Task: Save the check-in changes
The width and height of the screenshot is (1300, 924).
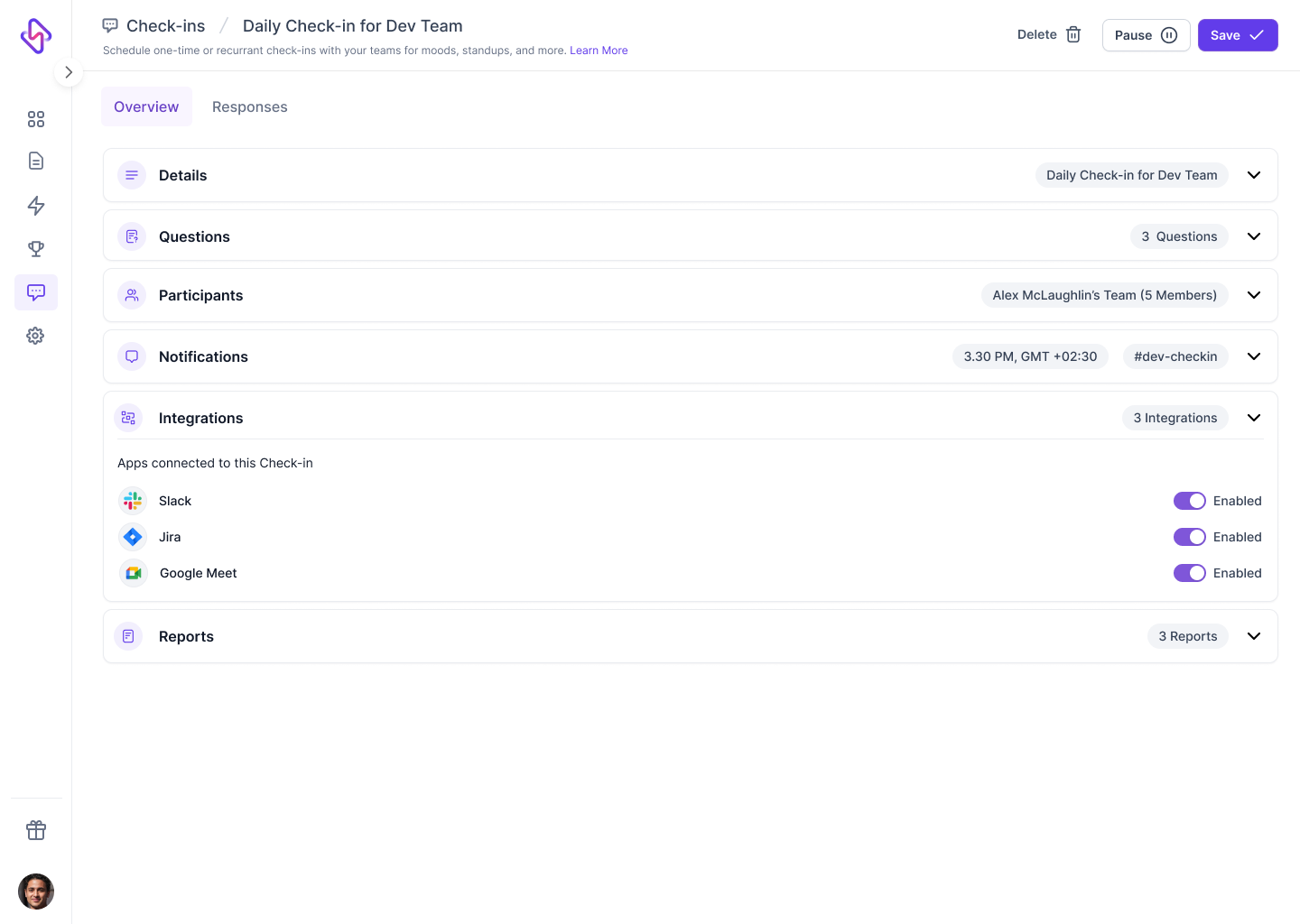Action: [1238, 35]
